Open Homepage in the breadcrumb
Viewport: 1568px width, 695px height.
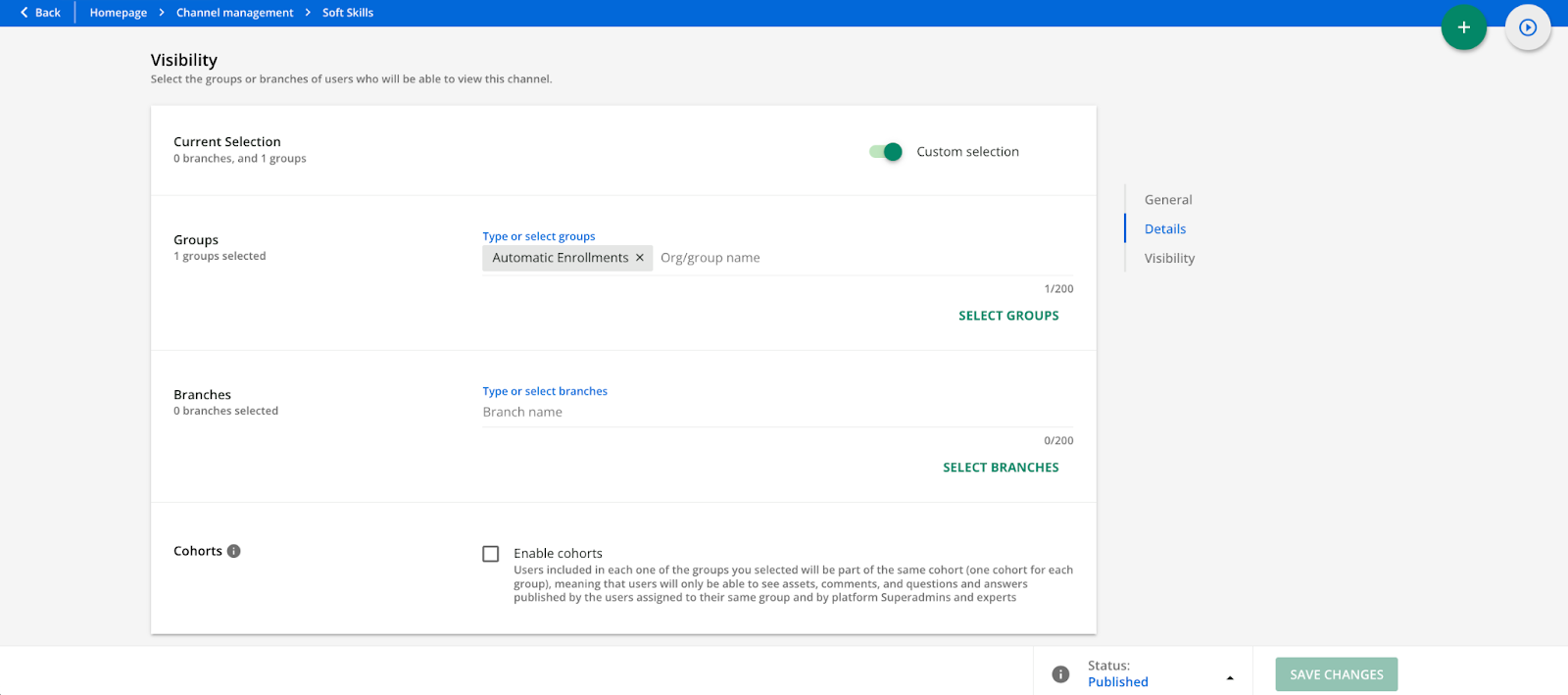(x=119, y=13)
